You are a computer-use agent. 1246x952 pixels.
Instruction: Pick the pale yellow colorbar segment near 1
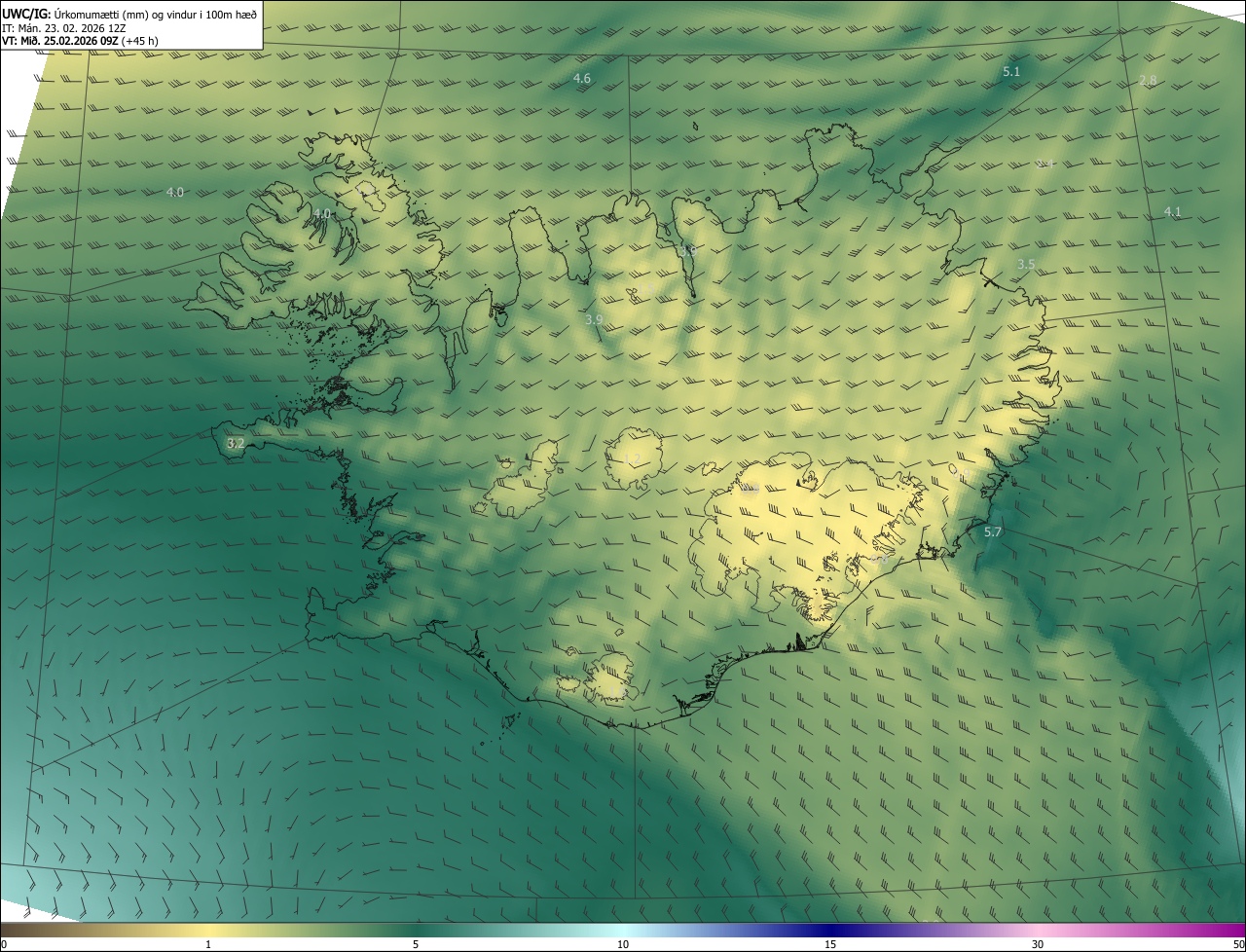coord(208,930)
